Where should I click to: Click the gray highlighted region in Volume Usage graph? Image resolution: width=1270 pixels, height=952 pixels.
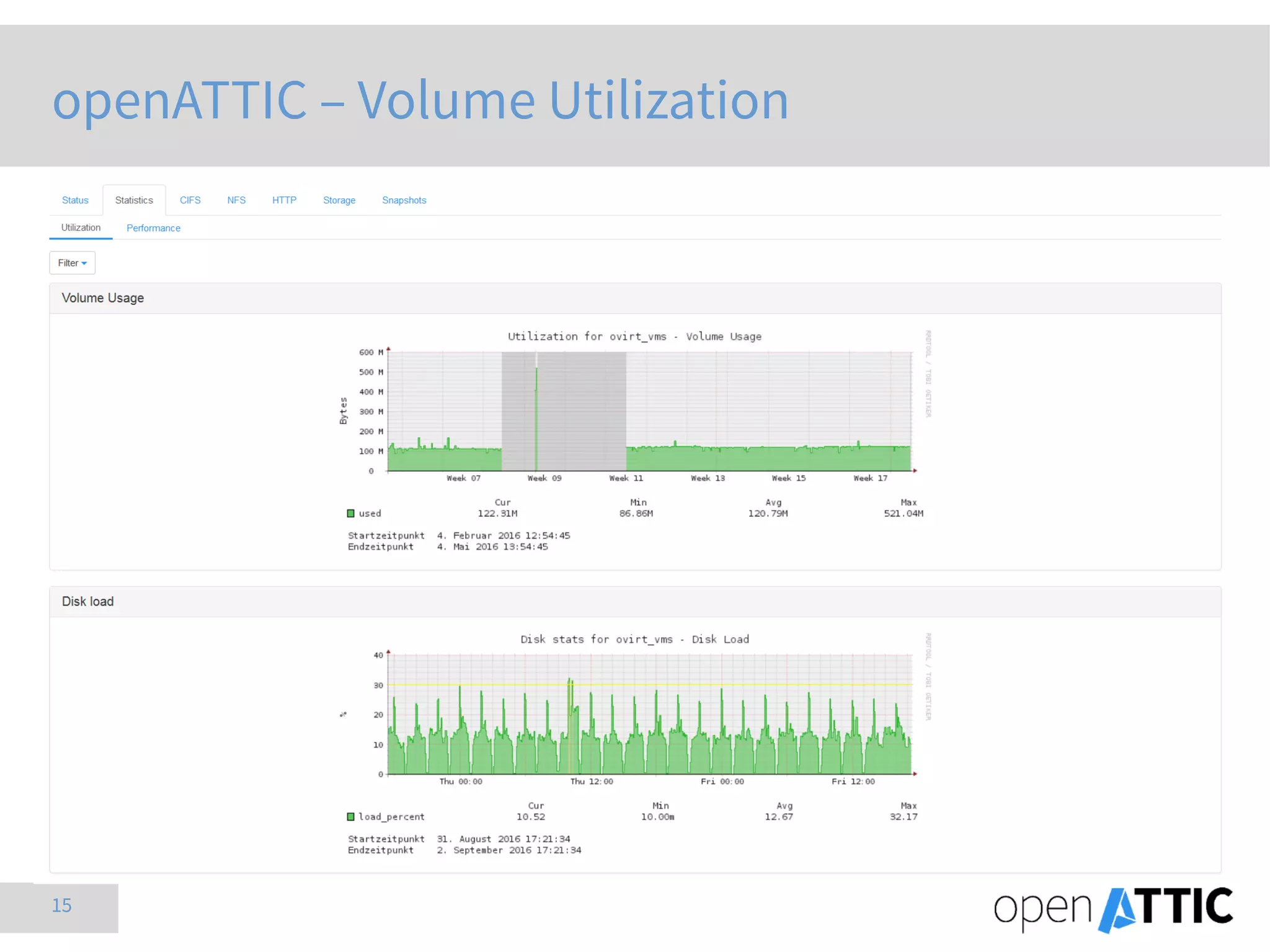[x=564, y=411]
